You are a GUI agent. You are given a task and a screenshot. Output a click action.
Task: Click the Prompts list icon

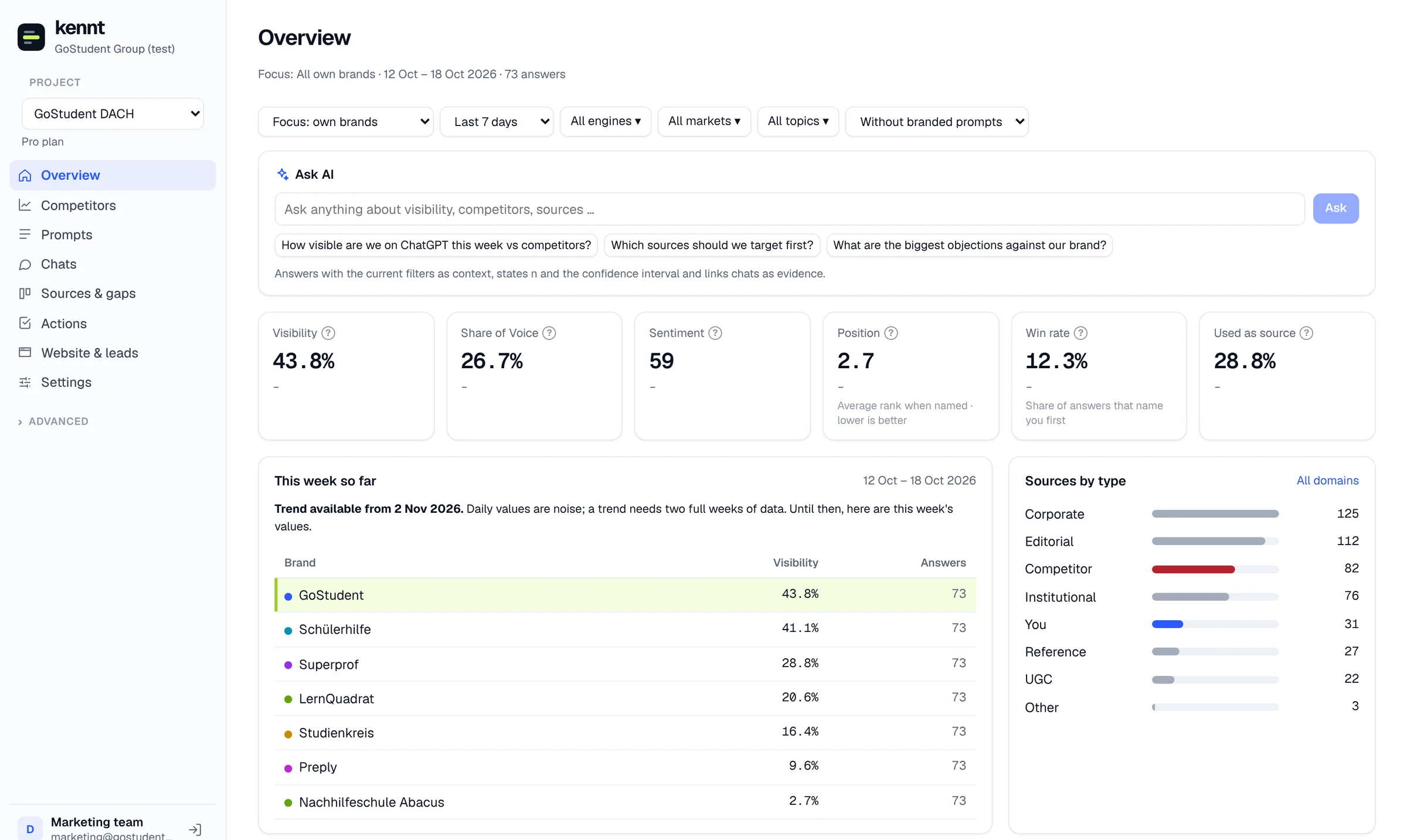pos(25,234)
